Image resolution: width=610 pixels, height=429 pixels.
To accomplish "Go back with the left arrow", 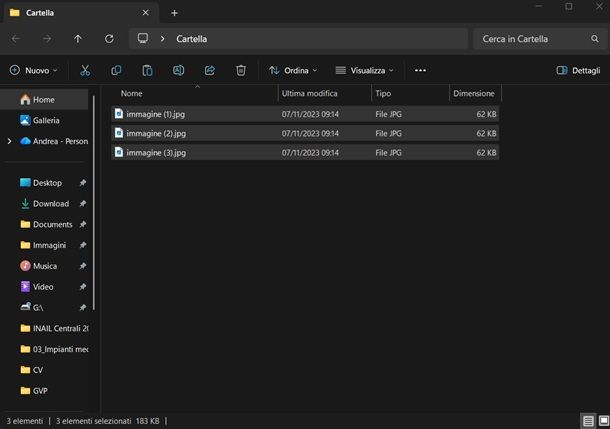I will click(16, 39).
